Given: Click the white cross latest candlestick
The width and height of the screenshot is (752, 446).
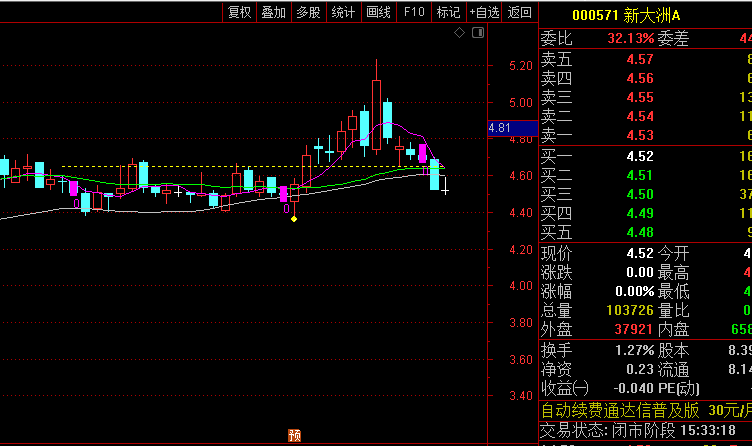Looking at the screenshot, I should [445, 186].
